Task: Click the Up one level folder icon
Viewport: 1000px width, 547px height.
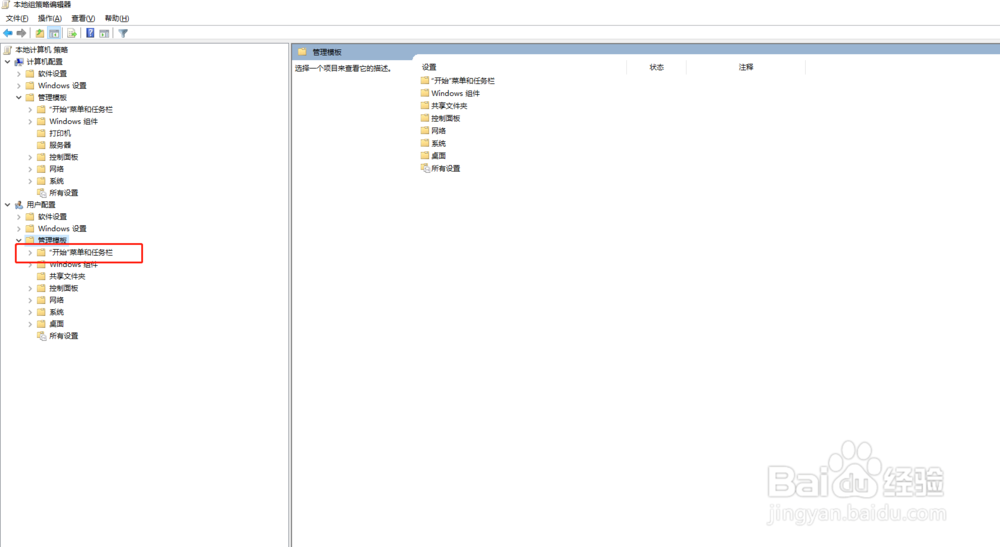Action: 40,33
